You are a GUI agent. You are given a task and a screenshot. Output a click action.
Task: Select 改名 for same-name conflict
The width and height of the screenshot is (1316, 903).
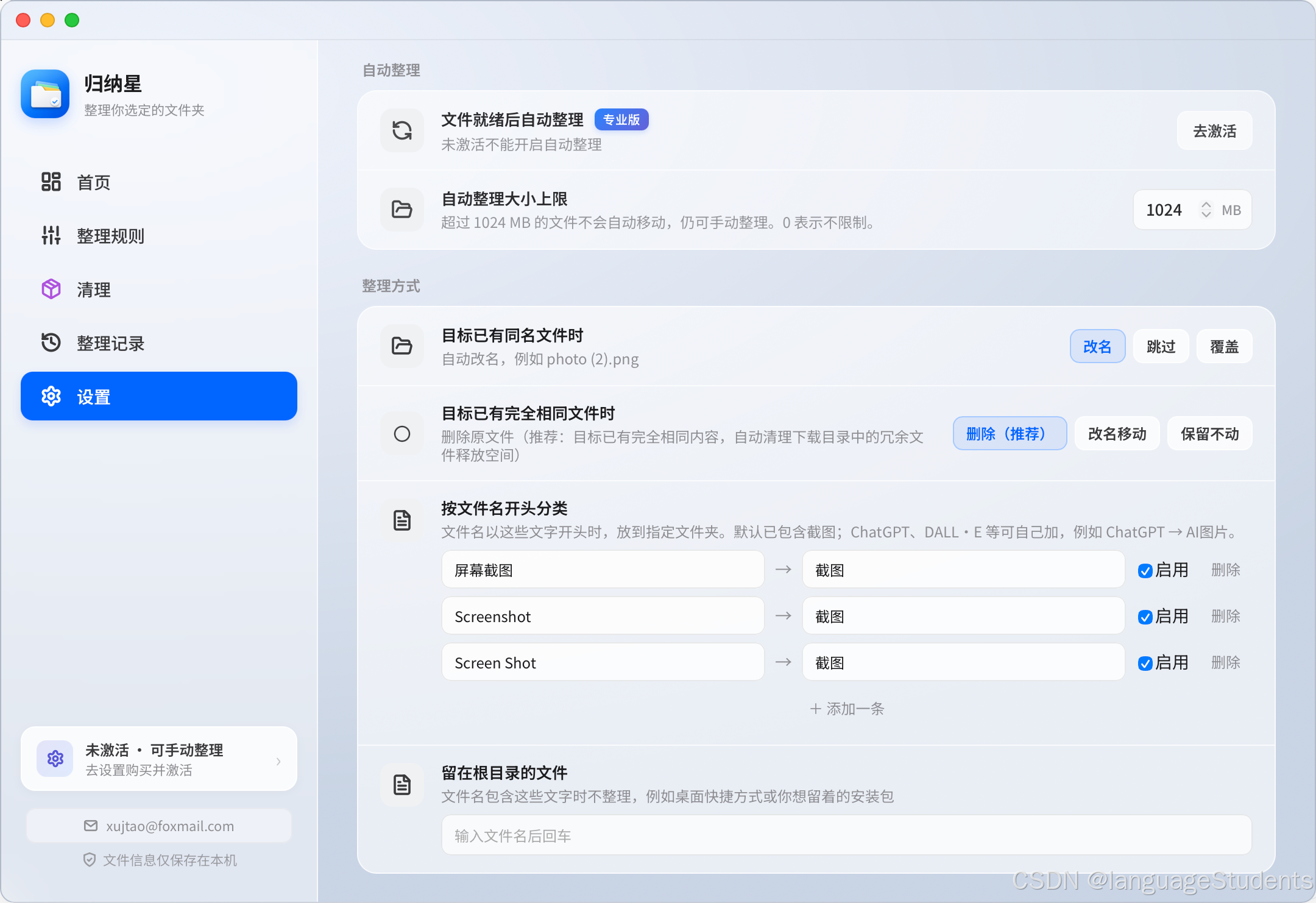[x=1097, y=346]
